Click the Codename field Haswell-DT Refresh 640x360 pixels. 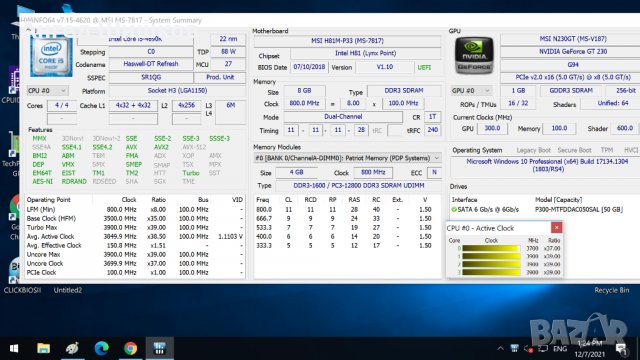tap(151, 64)
